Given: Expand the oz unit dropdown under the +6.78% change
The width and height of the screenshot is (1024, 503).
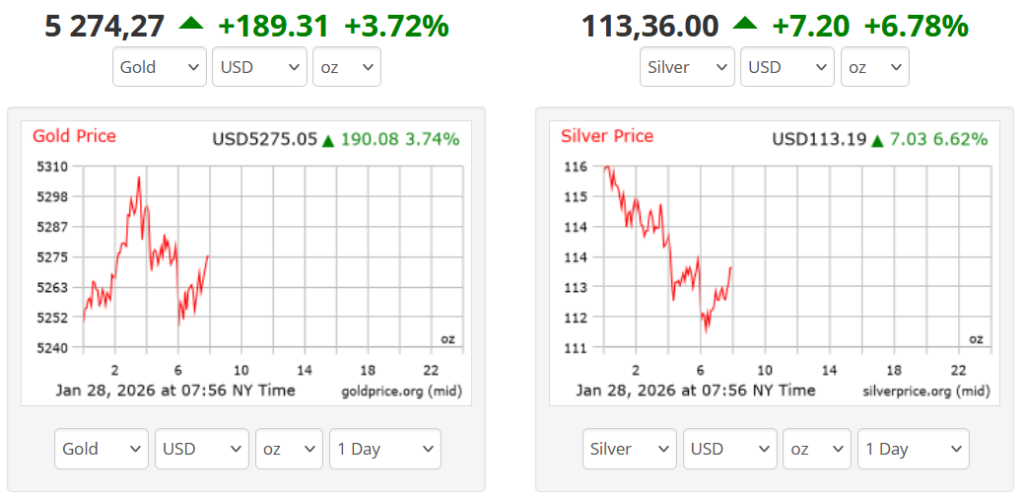Looking at the screenshot, I should [x=874, y=67].
